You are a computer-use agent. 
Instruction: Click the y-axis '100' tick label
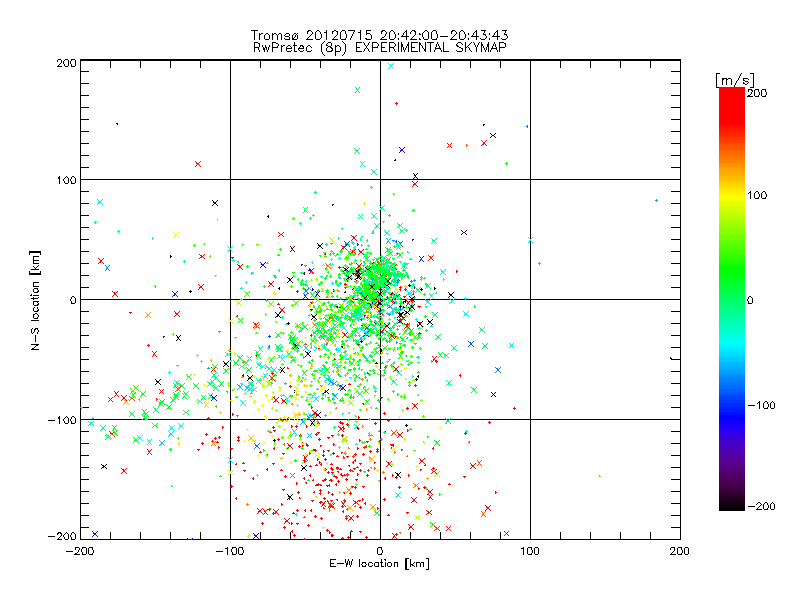66,180
